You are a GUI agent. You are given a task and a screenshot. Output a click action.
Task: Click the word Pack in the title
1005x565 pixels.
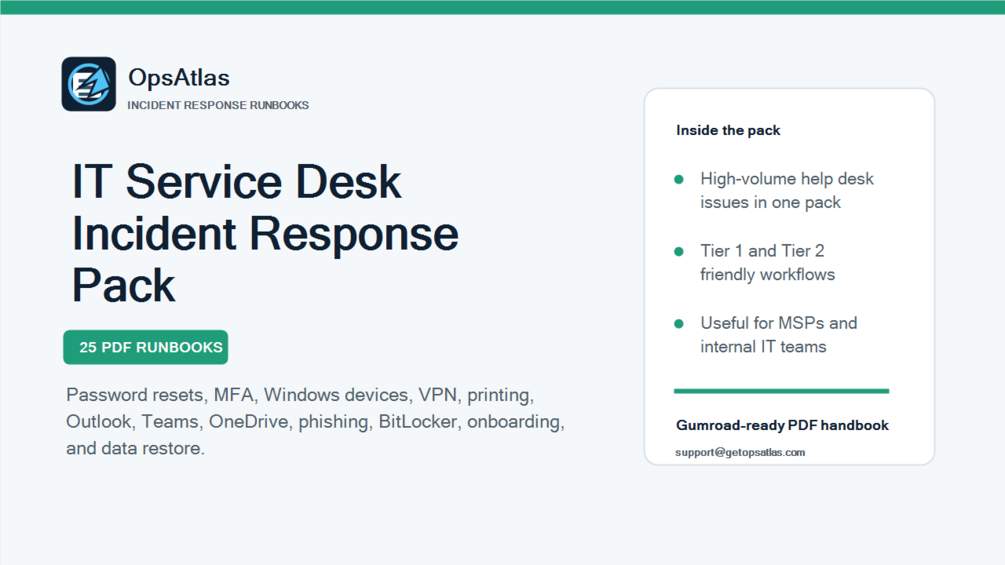(x=123, y=285)
